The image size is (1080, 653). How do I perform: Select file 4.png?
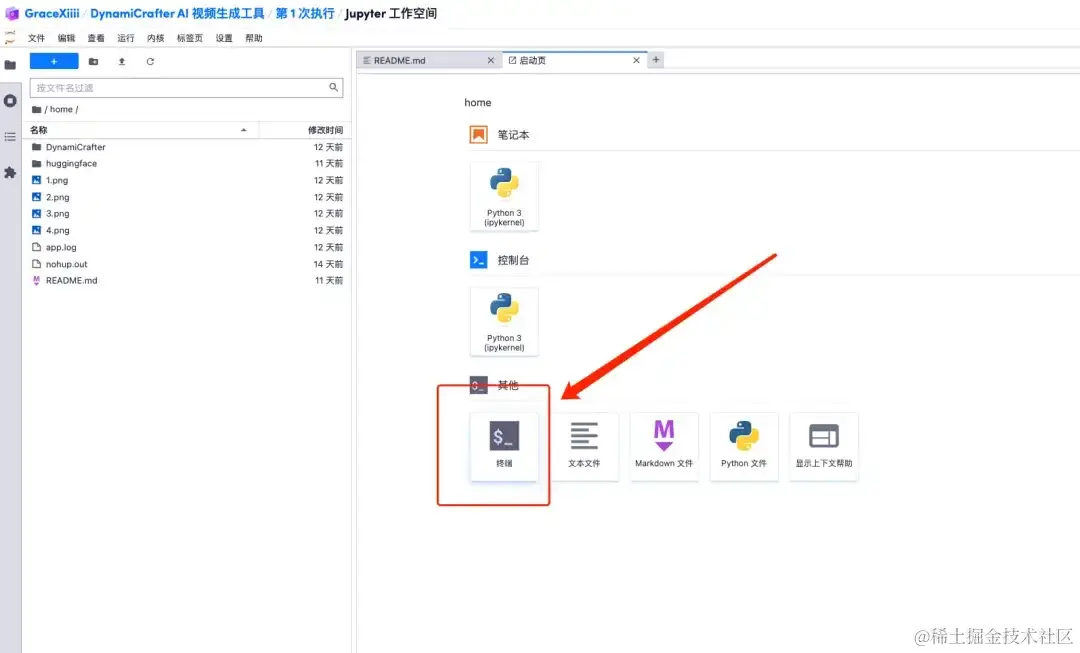[186, 230]
